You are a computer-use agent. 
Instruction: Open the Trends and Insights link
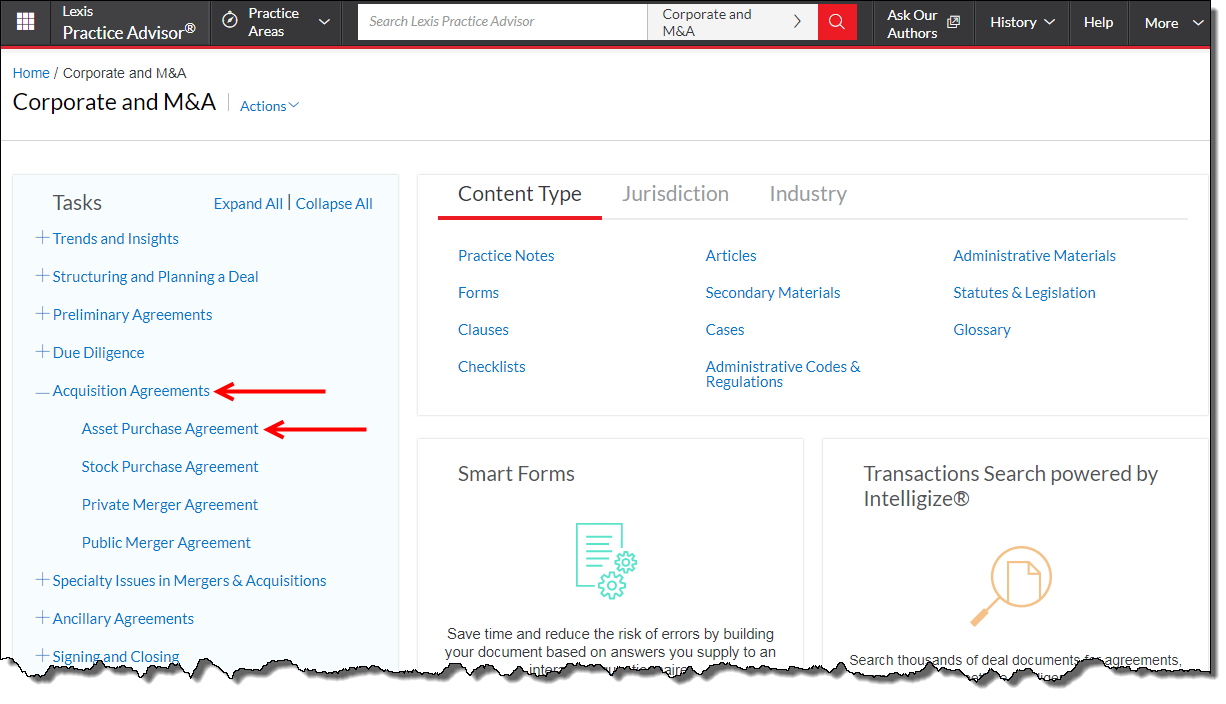coord(116,239)
